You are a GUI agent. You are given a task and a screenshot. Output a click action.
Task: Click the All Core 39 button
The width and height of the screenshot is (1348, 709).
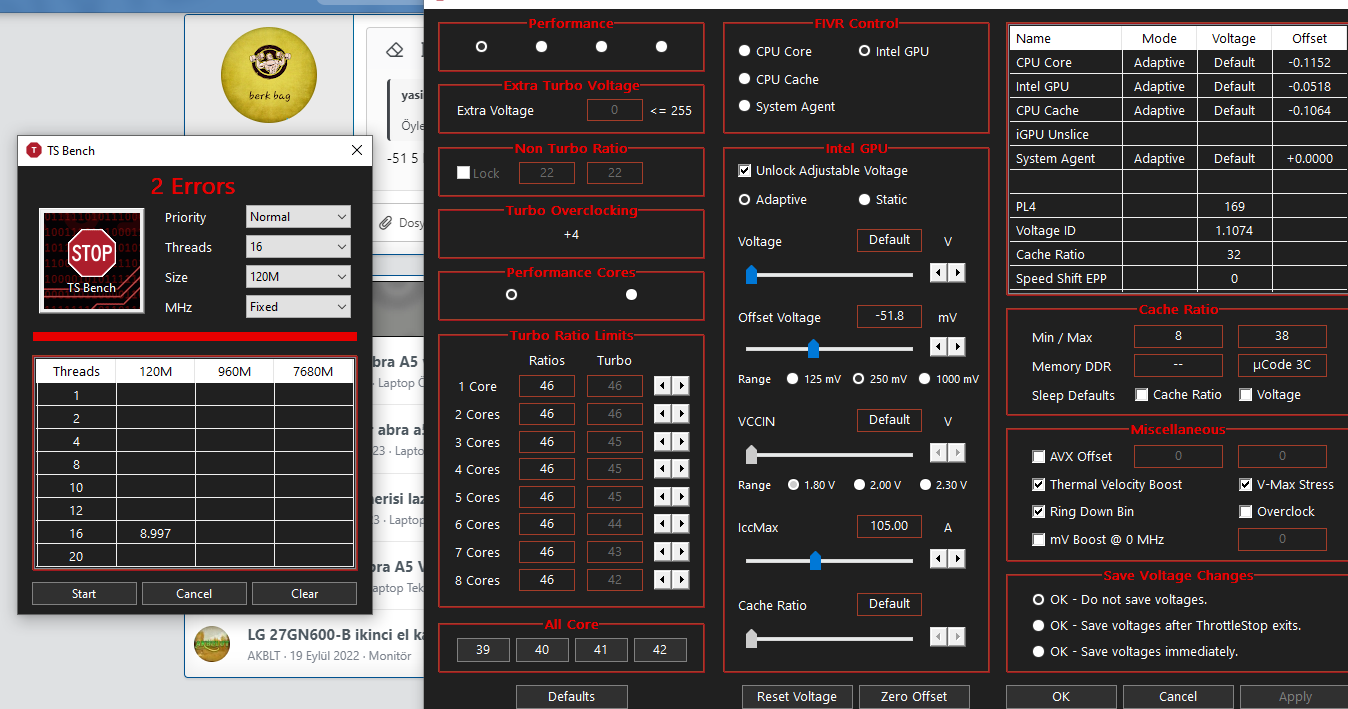pyautogui.click(x=483, y=650)
